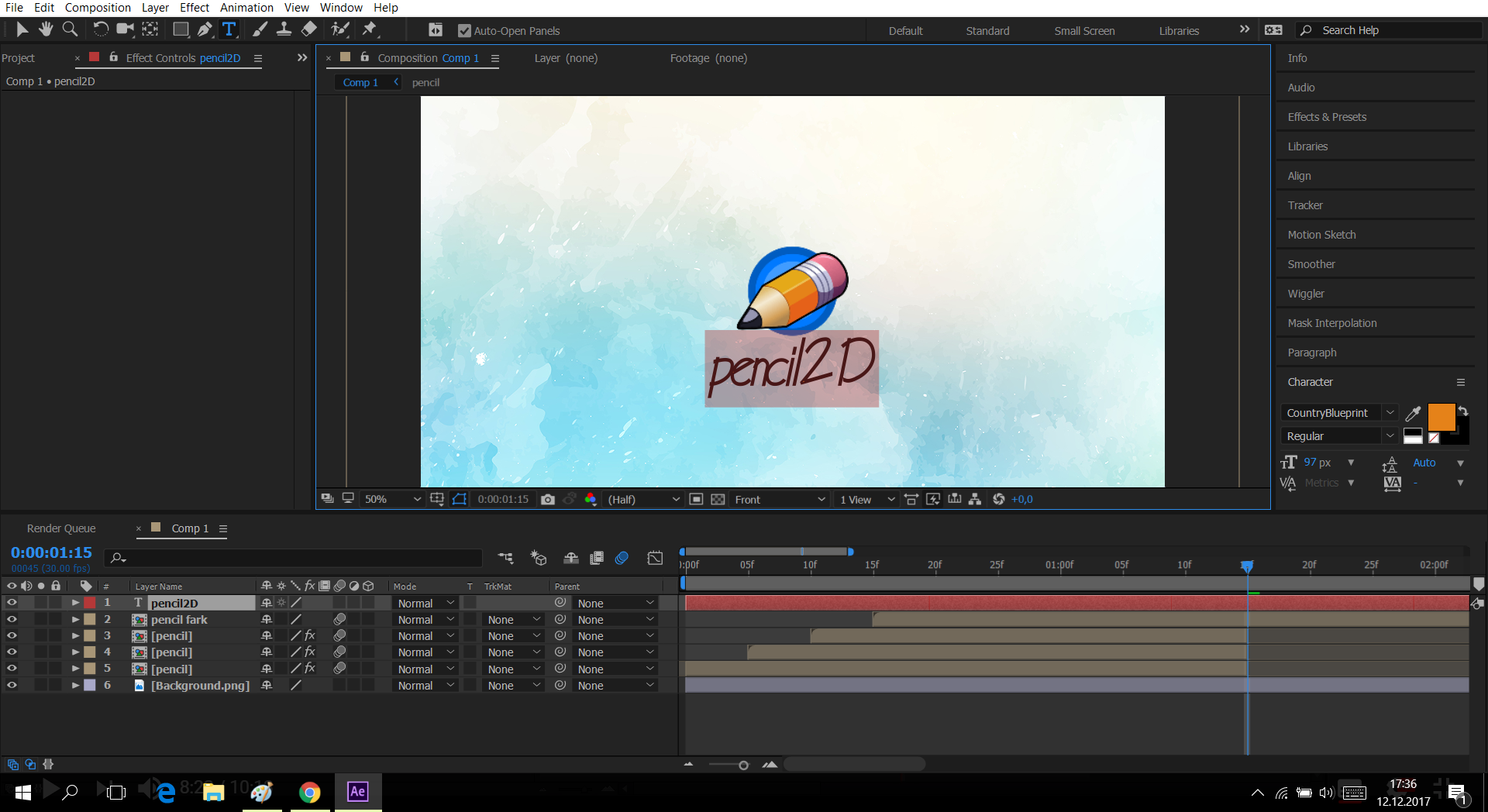Click the timeline layer search field
The image size is (1488, 812).
[294, 558]
